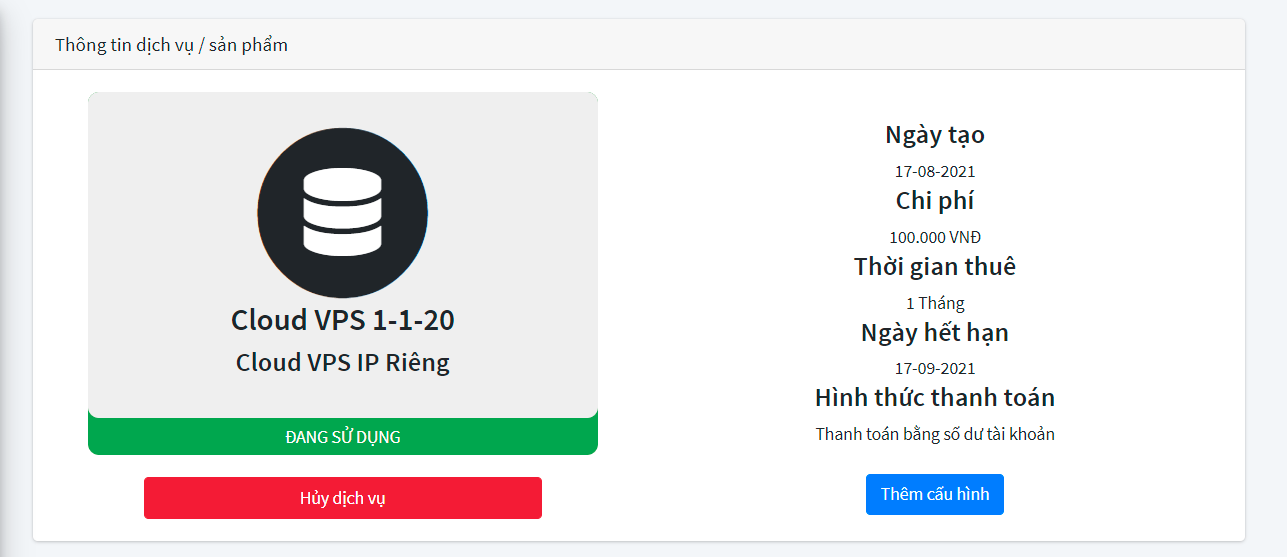Click the Thông tin dịch vụ / sản phẩm header

tap(171, 45)
